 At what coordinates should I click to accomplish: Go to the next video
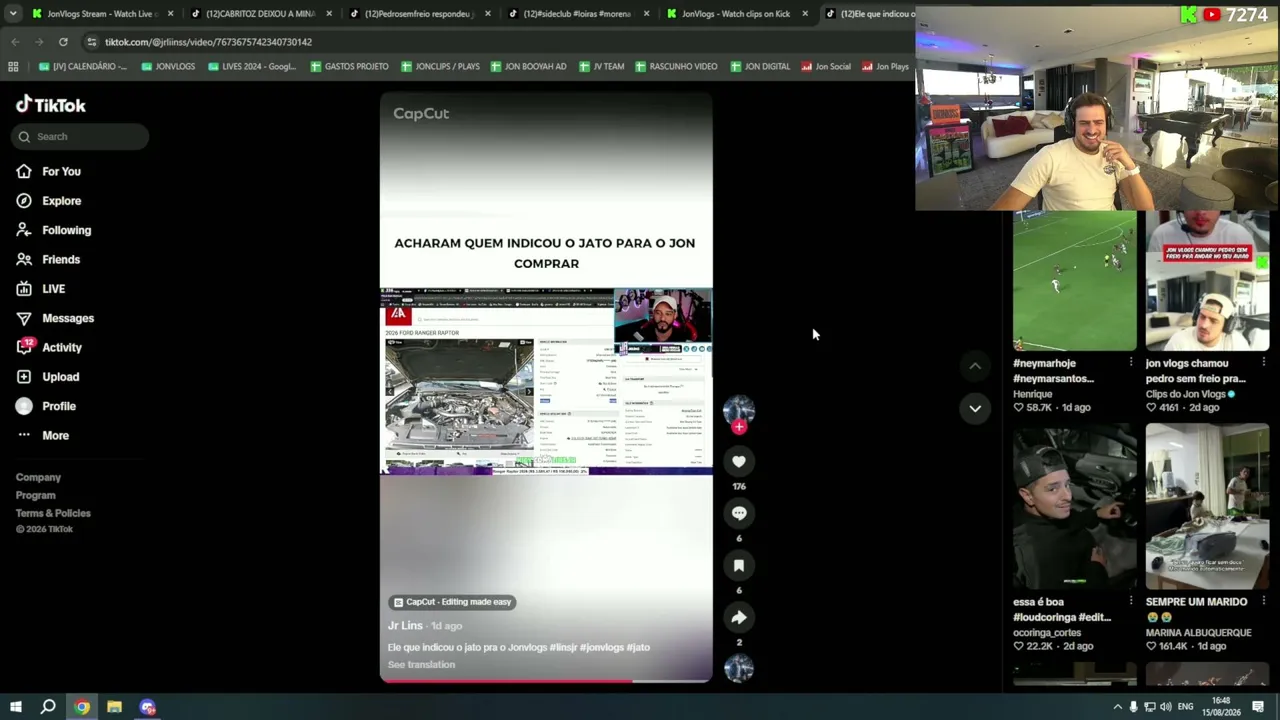tap(975, 408)
